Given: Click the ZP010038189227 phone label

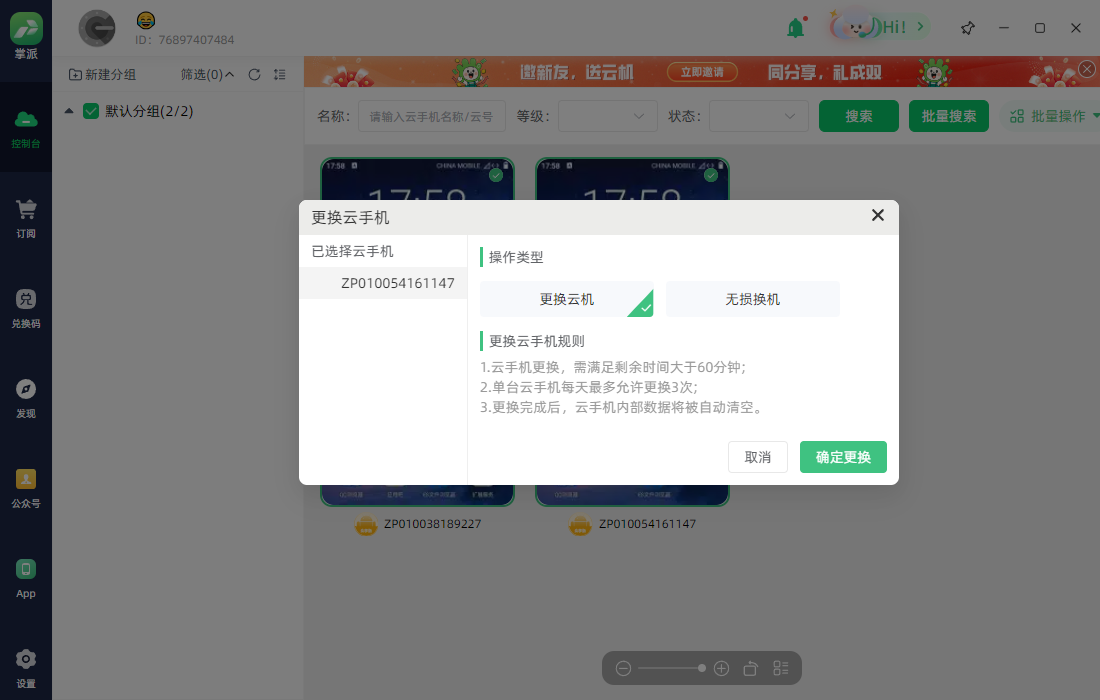Looking at the screenshot, I should coord(432,524).
